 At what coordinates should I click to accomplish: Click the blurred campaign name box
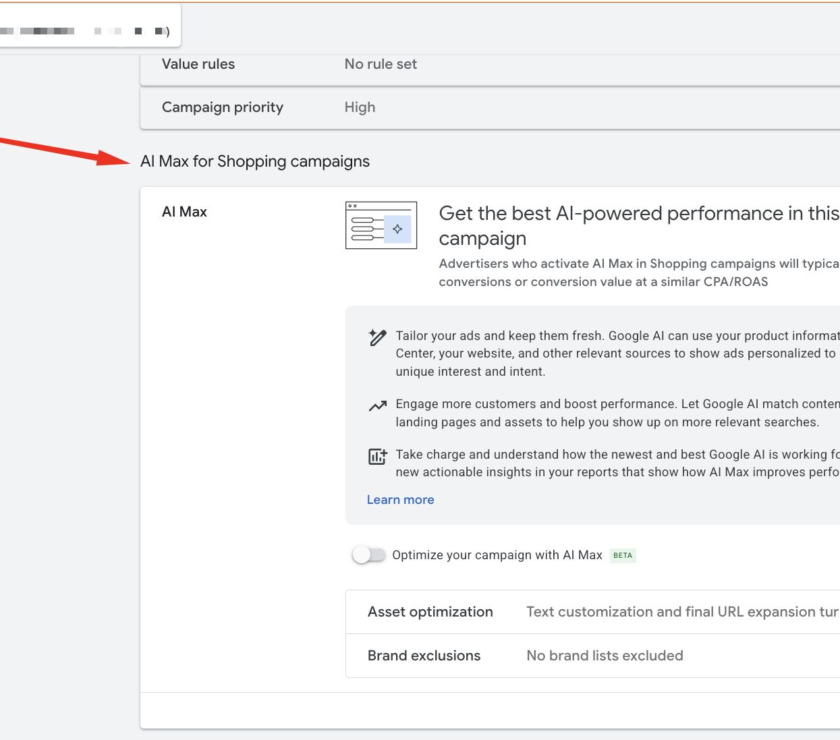(x=90, y=26)
